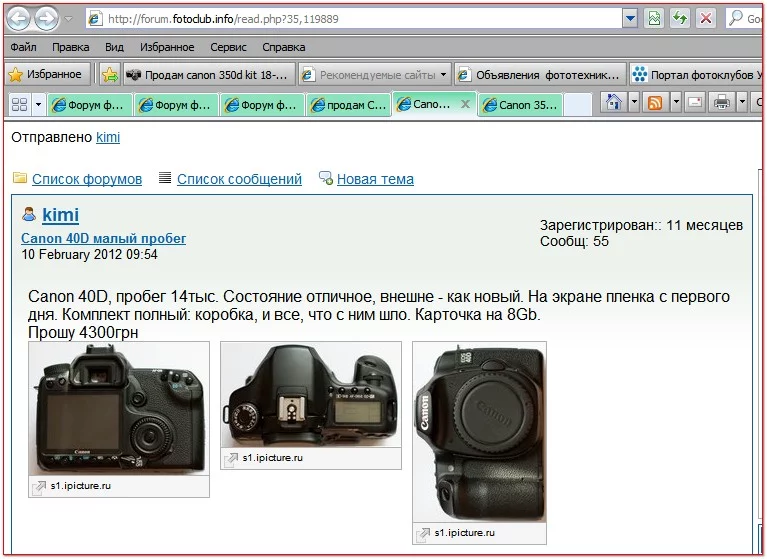Click the Новая тема link
The image size is (767, 559).
375,179
